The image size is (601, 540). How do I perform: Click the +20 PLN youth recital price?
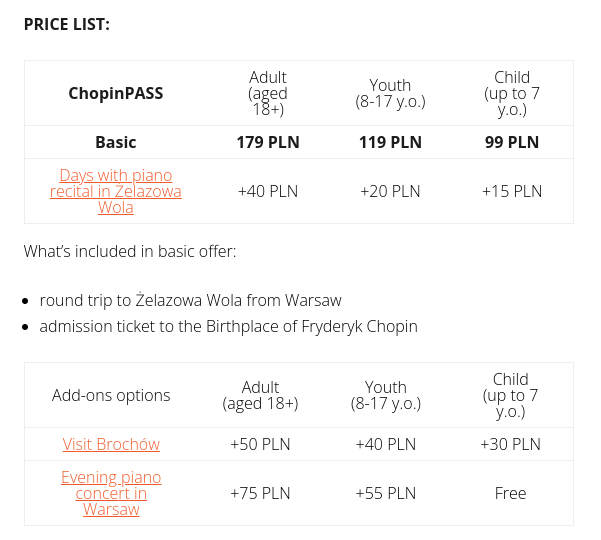tap(390, 191)
